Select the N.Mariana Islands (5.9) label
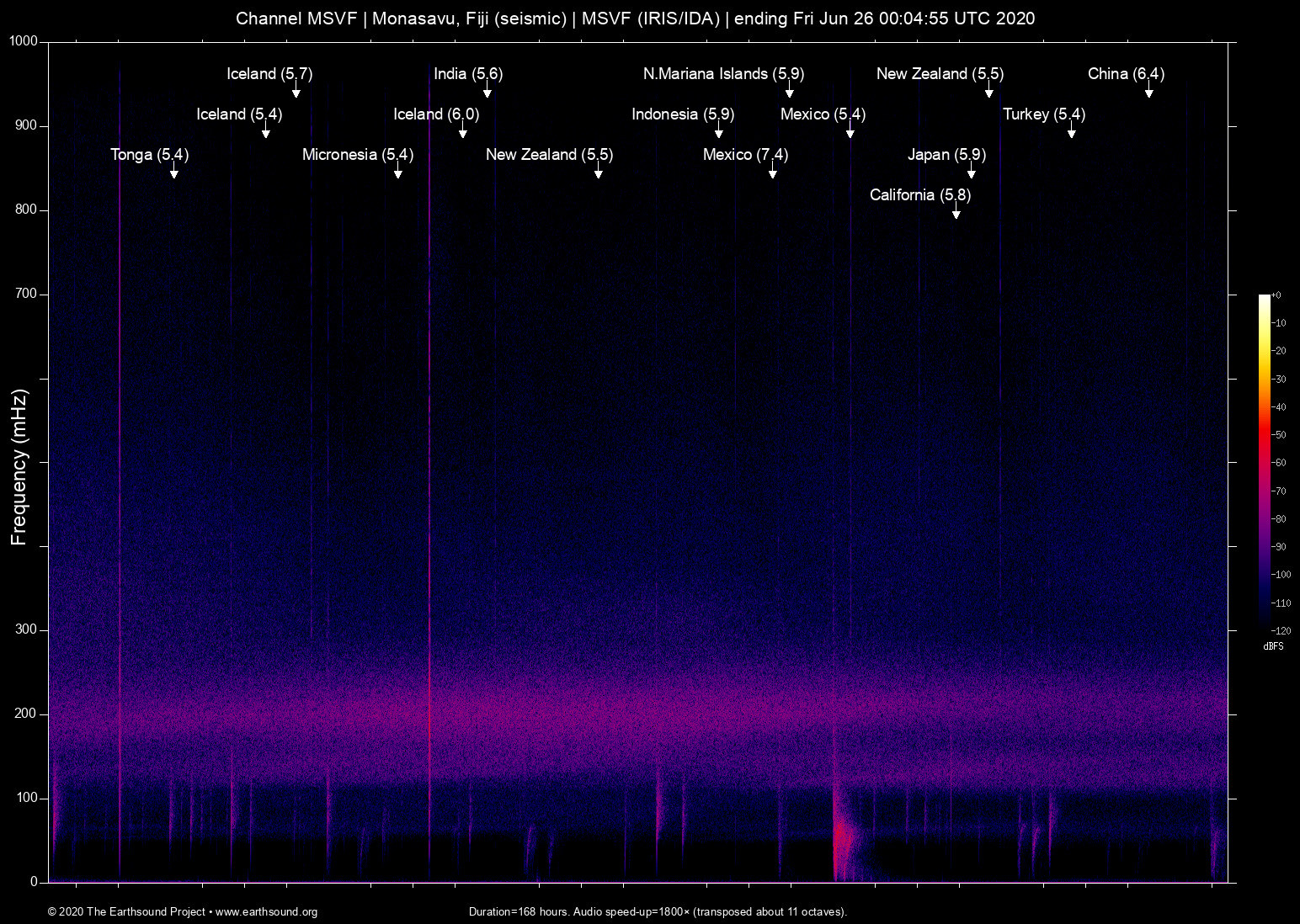This screenshot has width=1300, height=924. pyautogui.click(x=724, y=74)
